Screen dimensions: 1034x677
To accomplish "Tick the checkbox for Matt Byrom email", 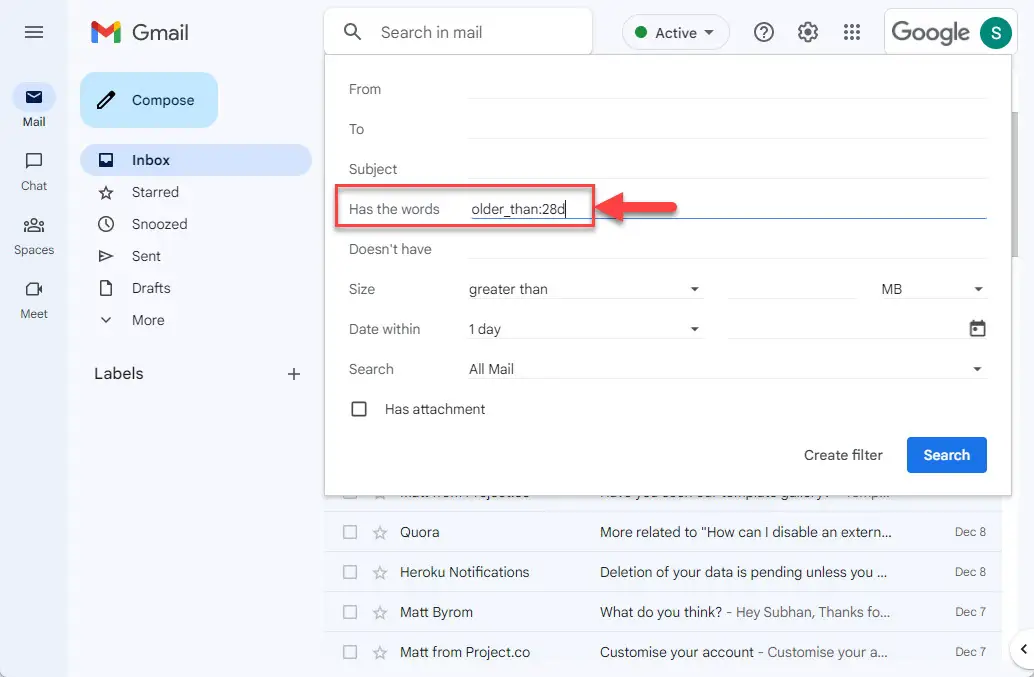I will click(350, 612).
